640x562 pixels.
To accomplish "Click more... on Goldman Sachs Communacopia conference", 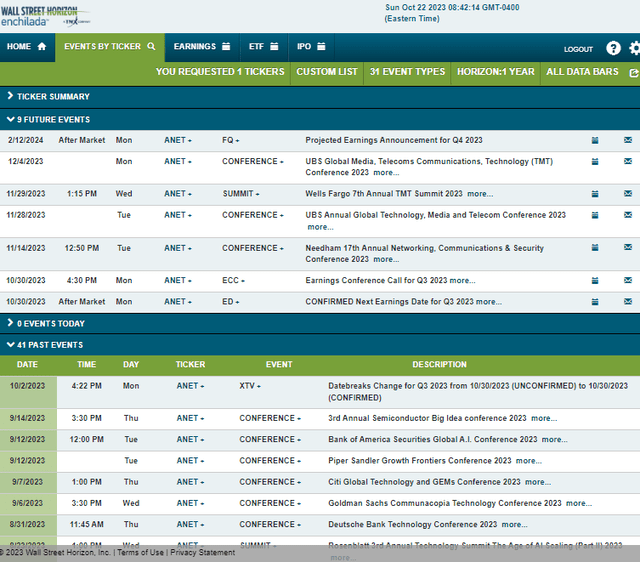I will (x=579, y=503).
